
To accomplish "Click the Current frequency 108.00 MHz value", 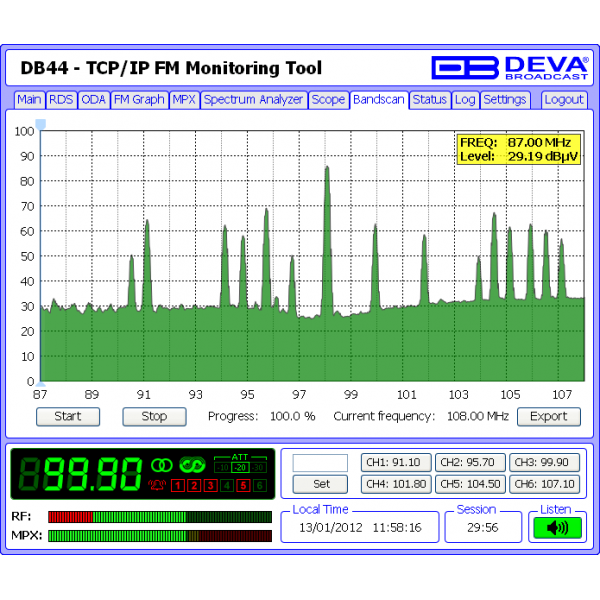I will (478, 416).
